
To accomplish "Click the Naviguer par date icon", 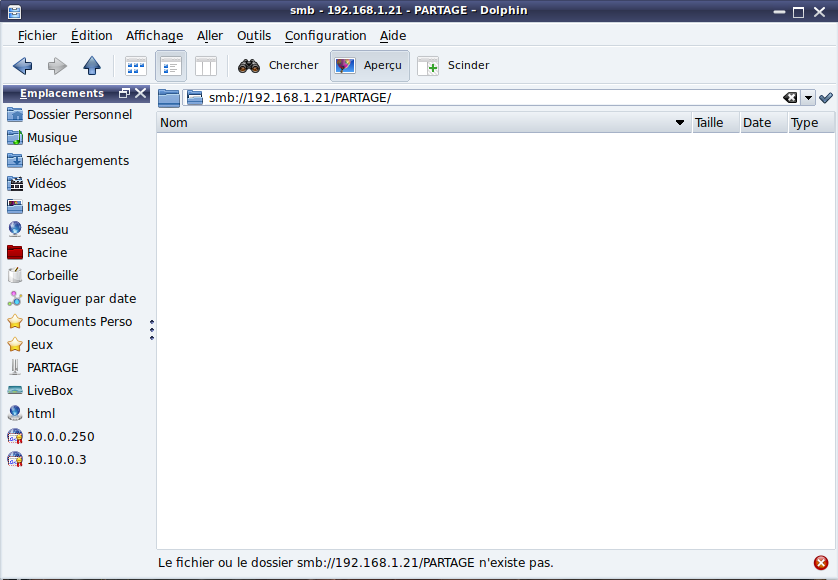I will [x=15, y=298].
